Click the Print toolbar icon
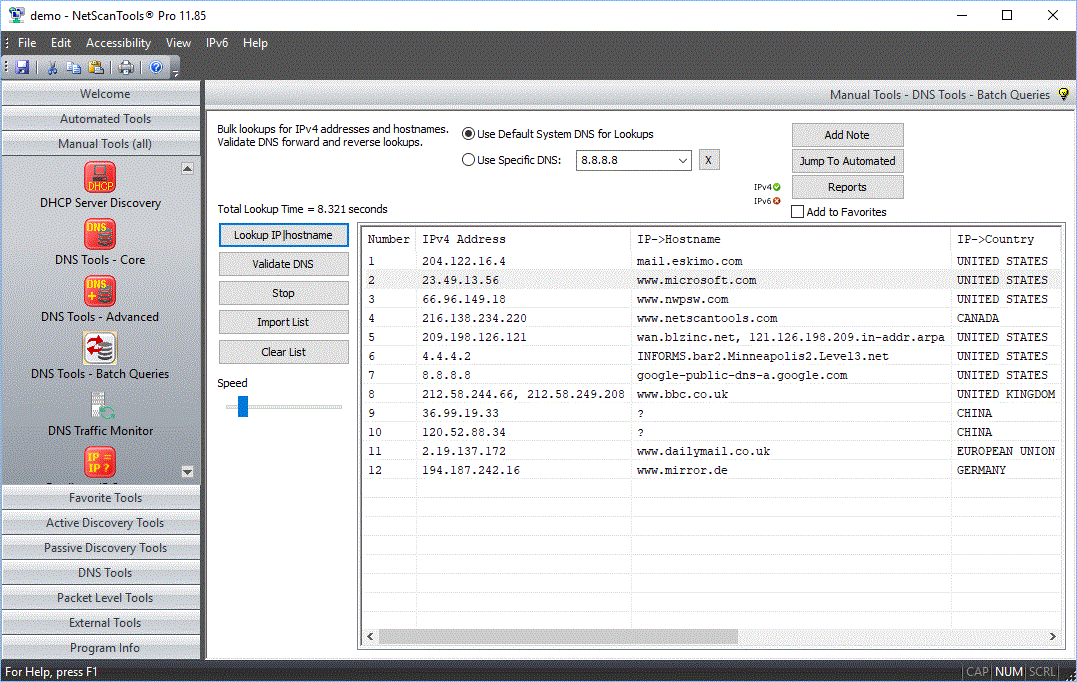This screenshot has width=1077, height=682. tap(126, 67)
